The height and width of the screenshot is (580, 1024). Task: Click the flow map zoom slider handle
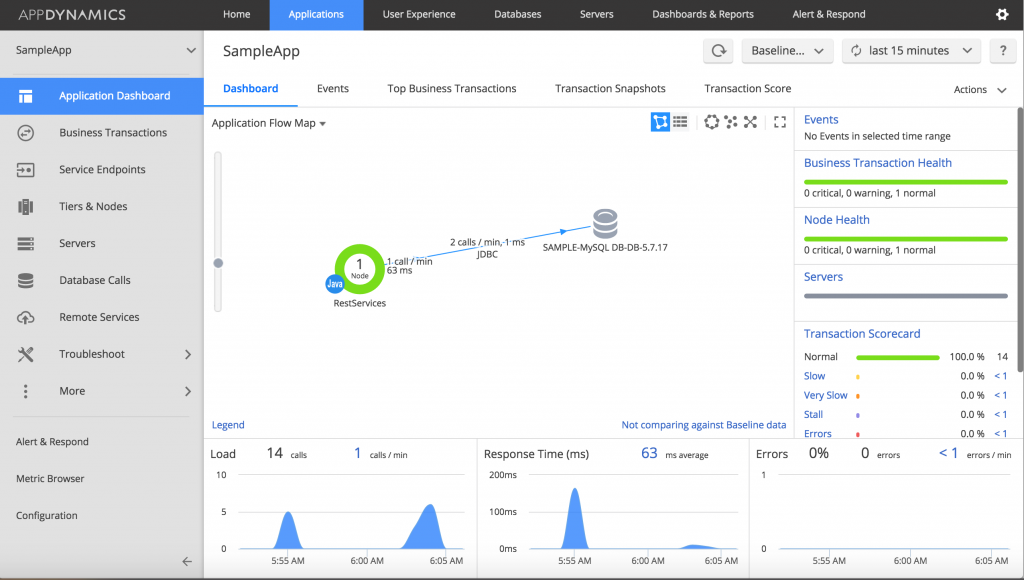(218, 263)
